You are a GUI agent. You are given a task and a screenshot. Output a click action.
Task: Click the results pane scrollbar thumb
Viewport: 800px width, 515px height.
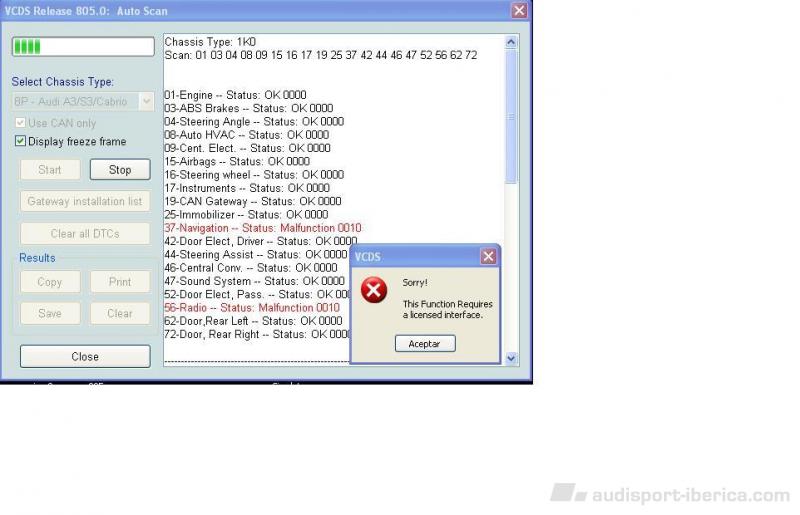coord(511,116)
